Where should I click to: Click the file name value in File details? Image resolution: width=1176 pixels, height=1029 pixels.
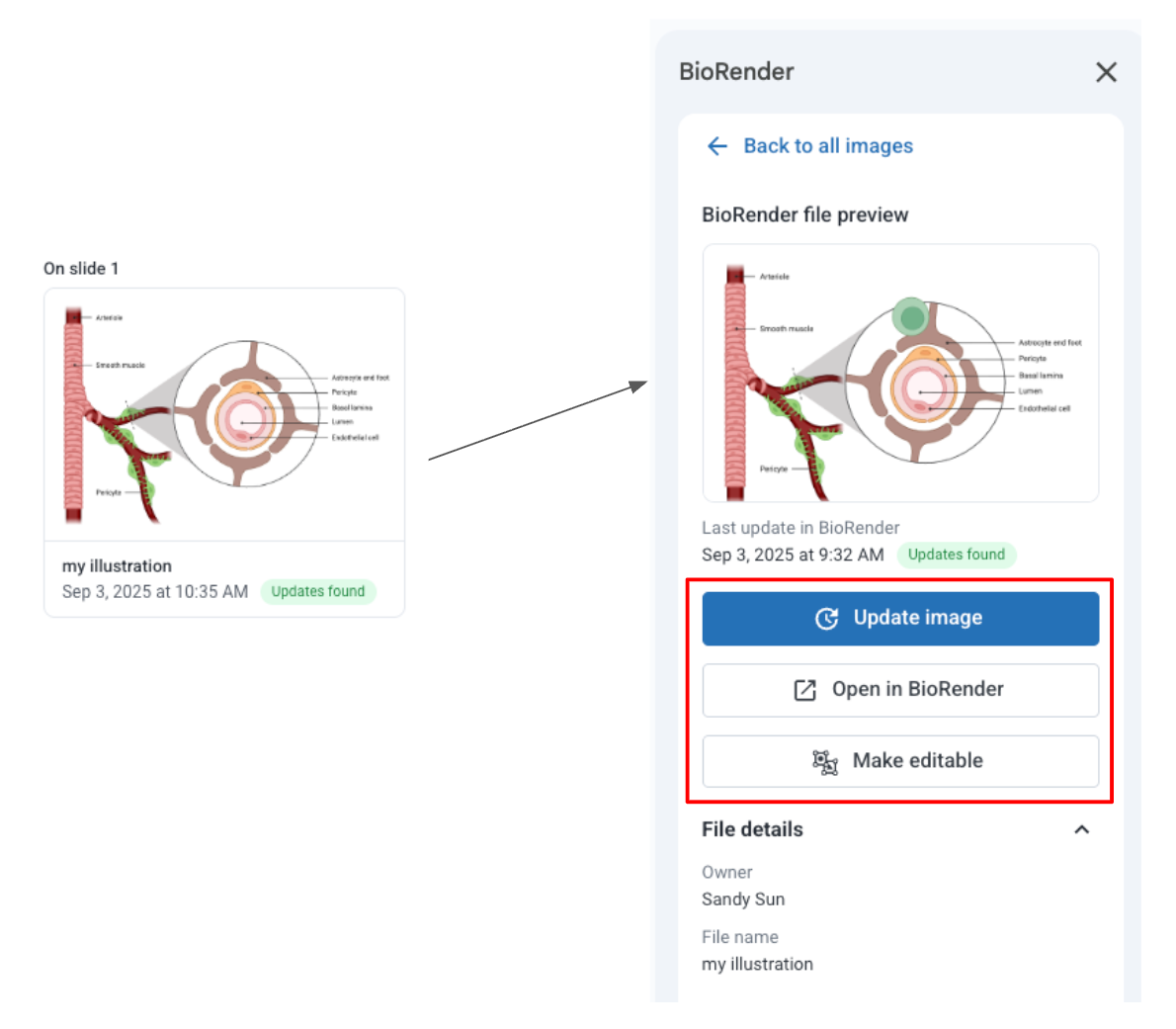click(x=757, y=964)
